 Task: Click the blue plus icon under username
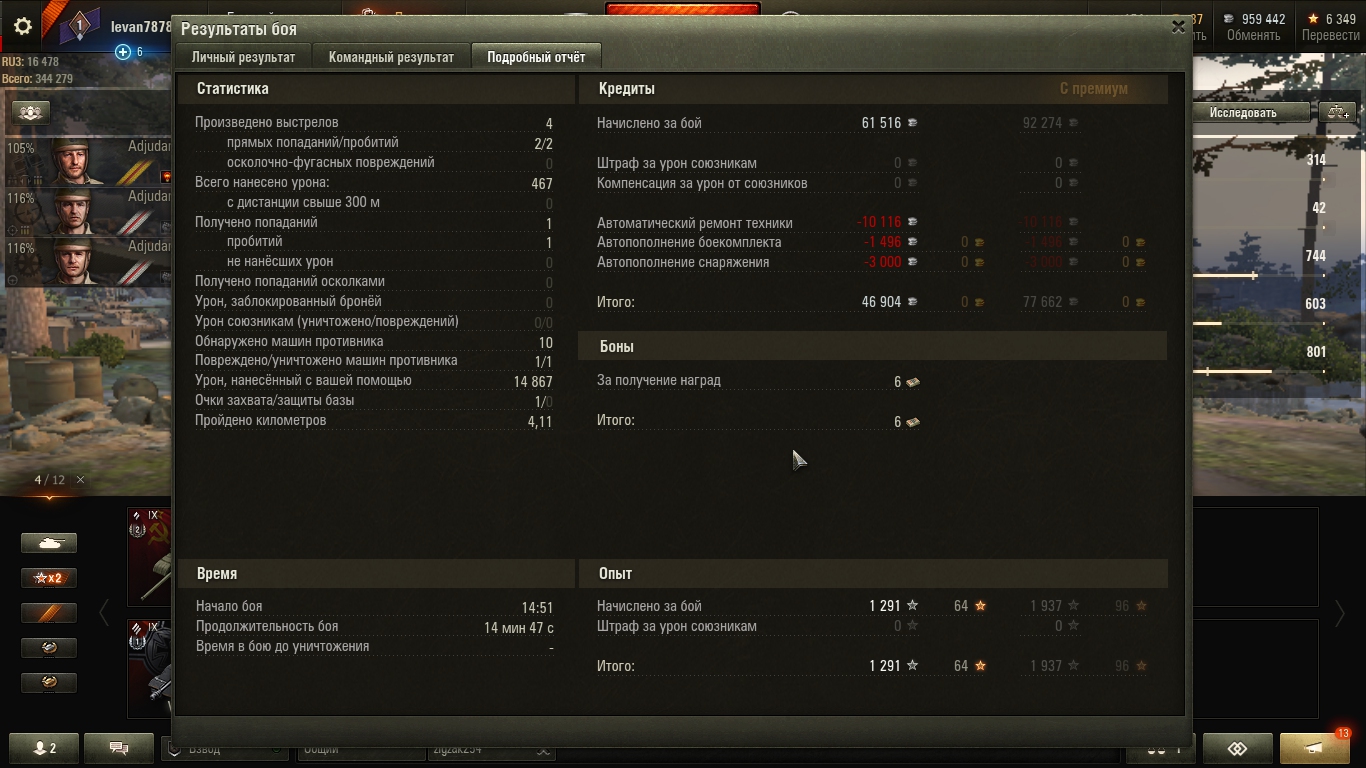123,52
